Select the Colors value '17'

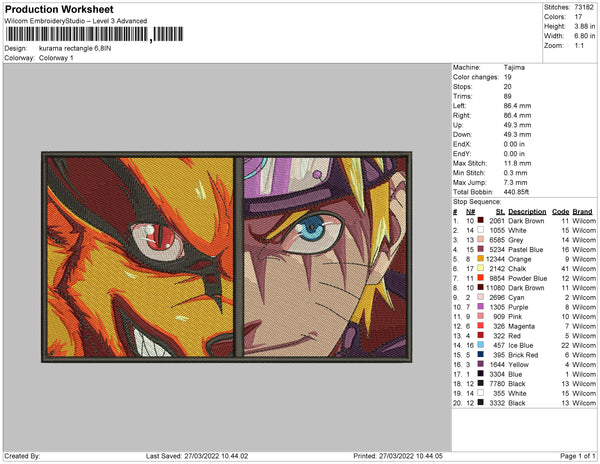pyautogui.click(x=578, y=16)
